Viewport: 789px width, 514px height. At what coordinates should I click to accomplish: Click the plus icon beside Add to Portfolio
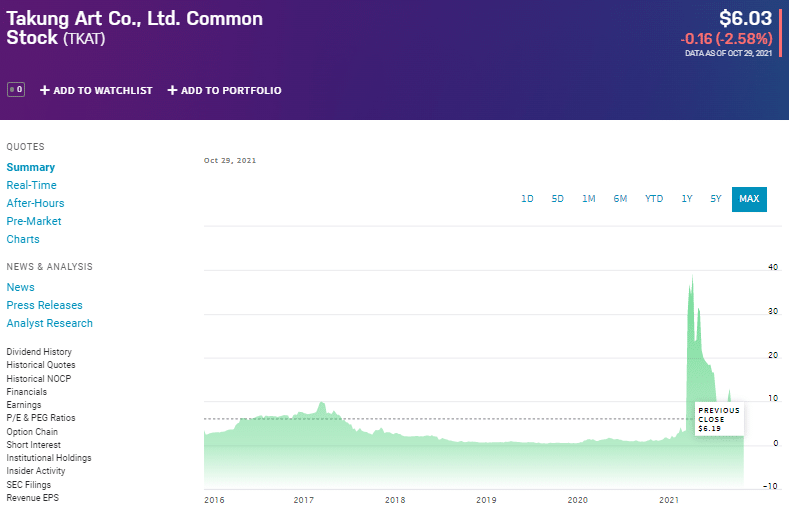pyautogui.click(x=172, y=90)
